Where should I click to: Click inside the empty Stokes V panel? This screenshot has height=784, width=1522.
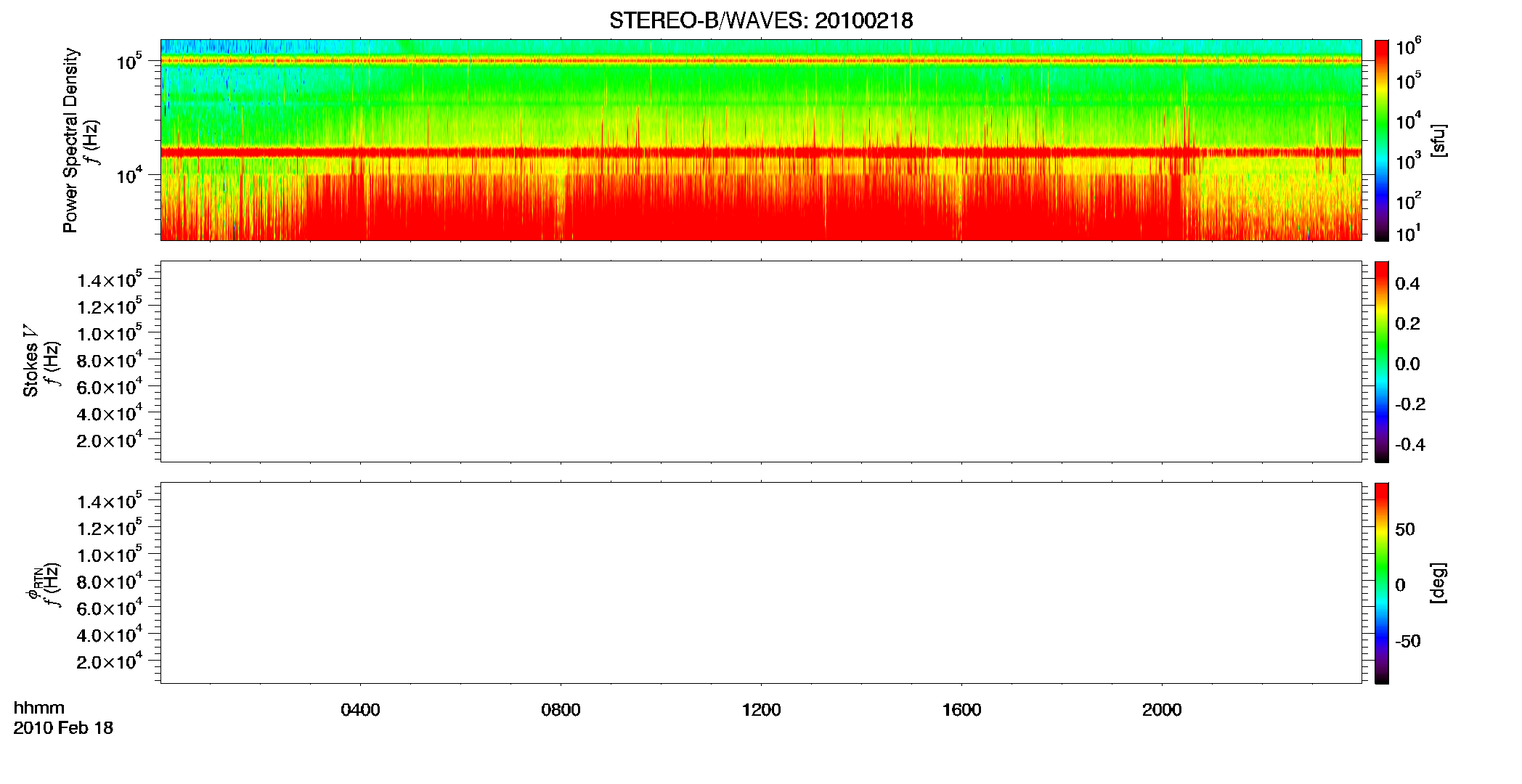761,362
